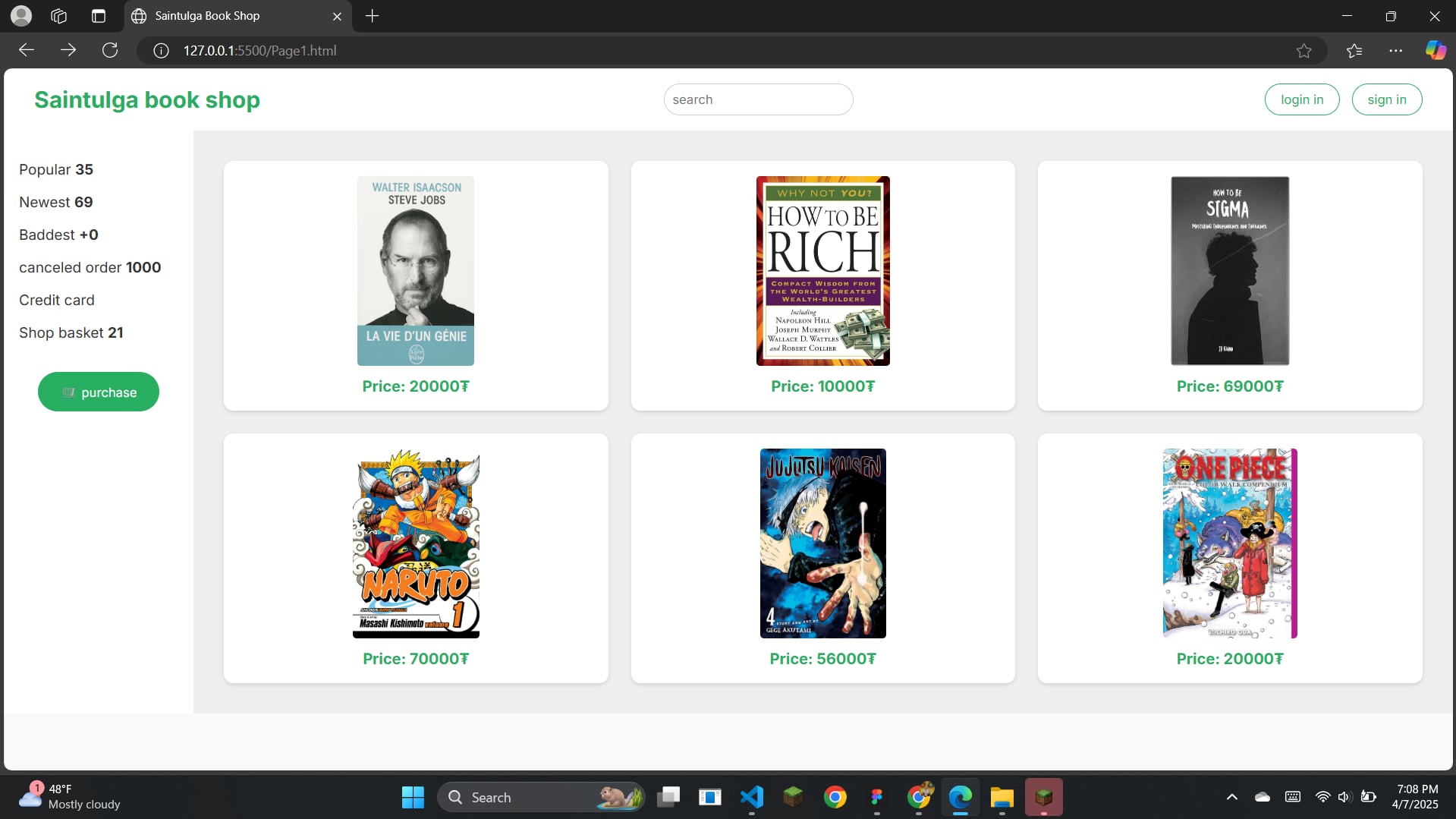
Task: Click the browser back arrow
Action: pyautogui.click(x=27, y=50)
